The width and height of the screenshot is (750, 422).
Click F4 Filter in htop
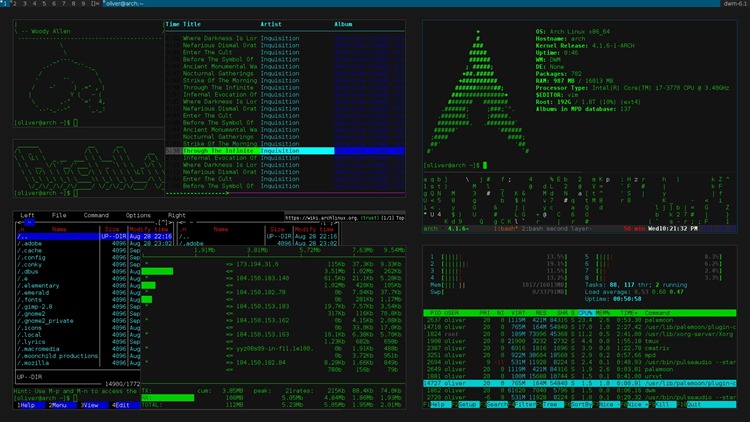pyautogui.click(x=523, y=404)
